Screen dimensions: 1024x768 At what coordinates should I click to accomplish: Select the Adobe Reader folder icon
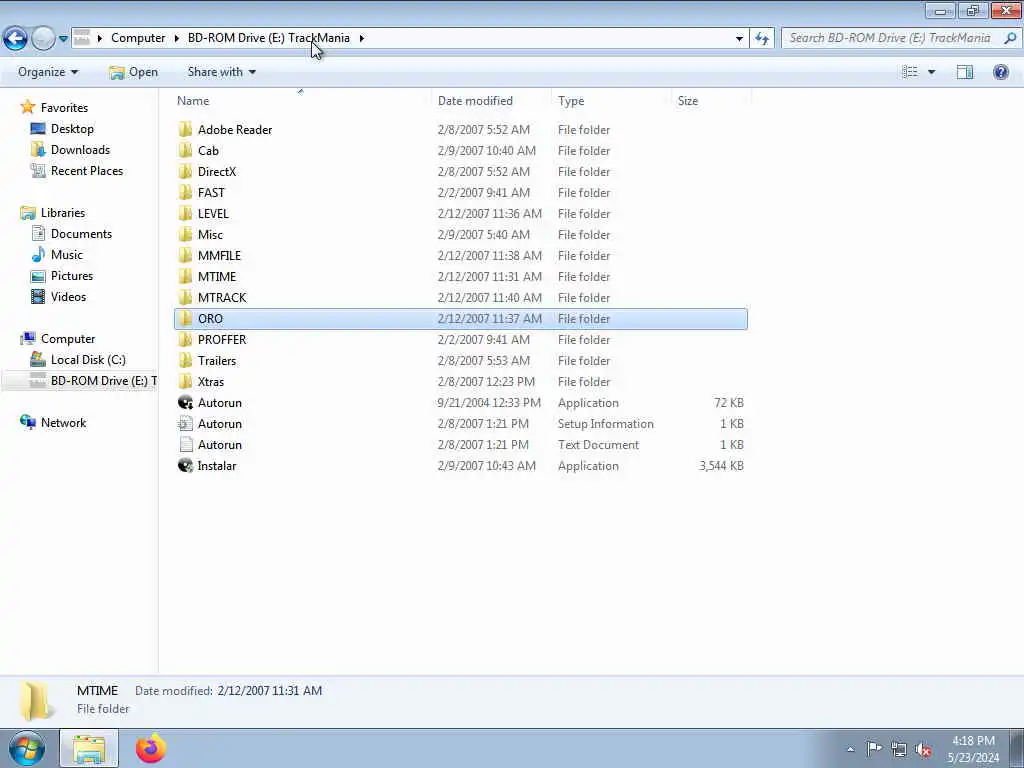185,129
